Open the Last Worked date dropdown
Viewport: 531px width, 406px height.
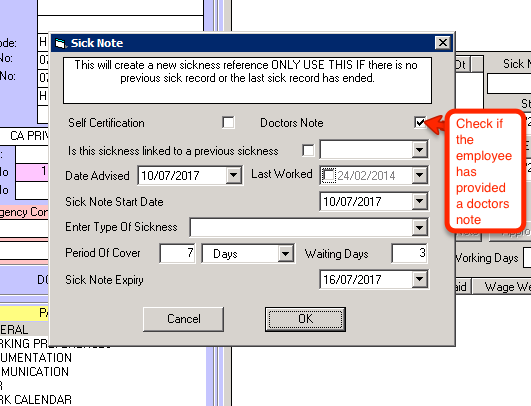coord(419,175)
